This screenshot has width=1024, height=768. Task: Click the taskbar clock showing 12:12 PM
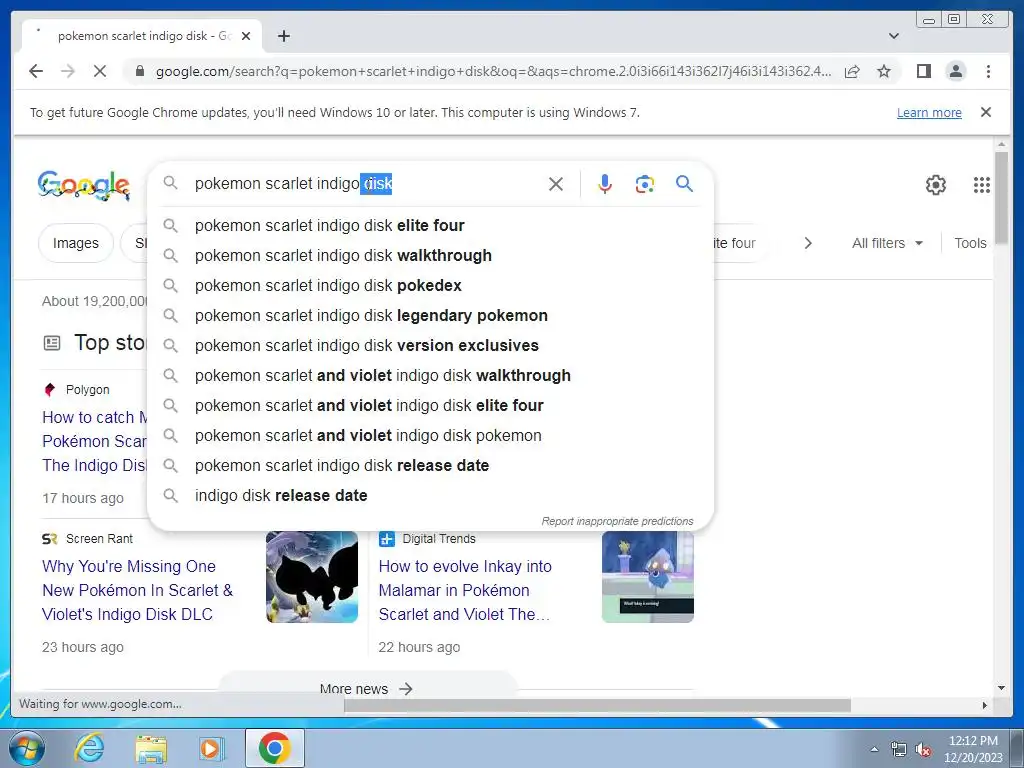click(973, 749)
